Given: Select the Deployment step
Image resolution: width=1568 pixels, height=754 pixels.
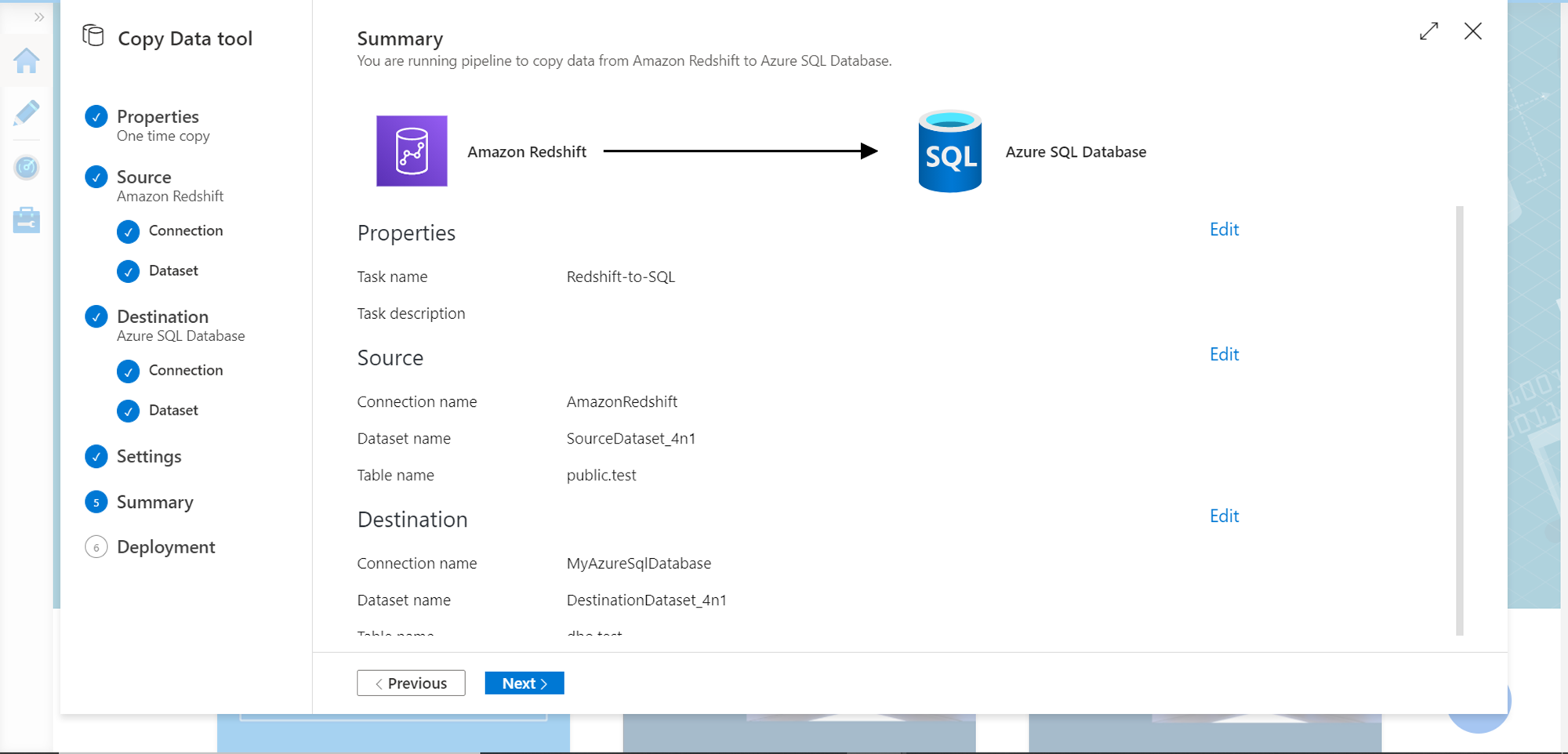Looking at the screenshot, I should [166, 547].
